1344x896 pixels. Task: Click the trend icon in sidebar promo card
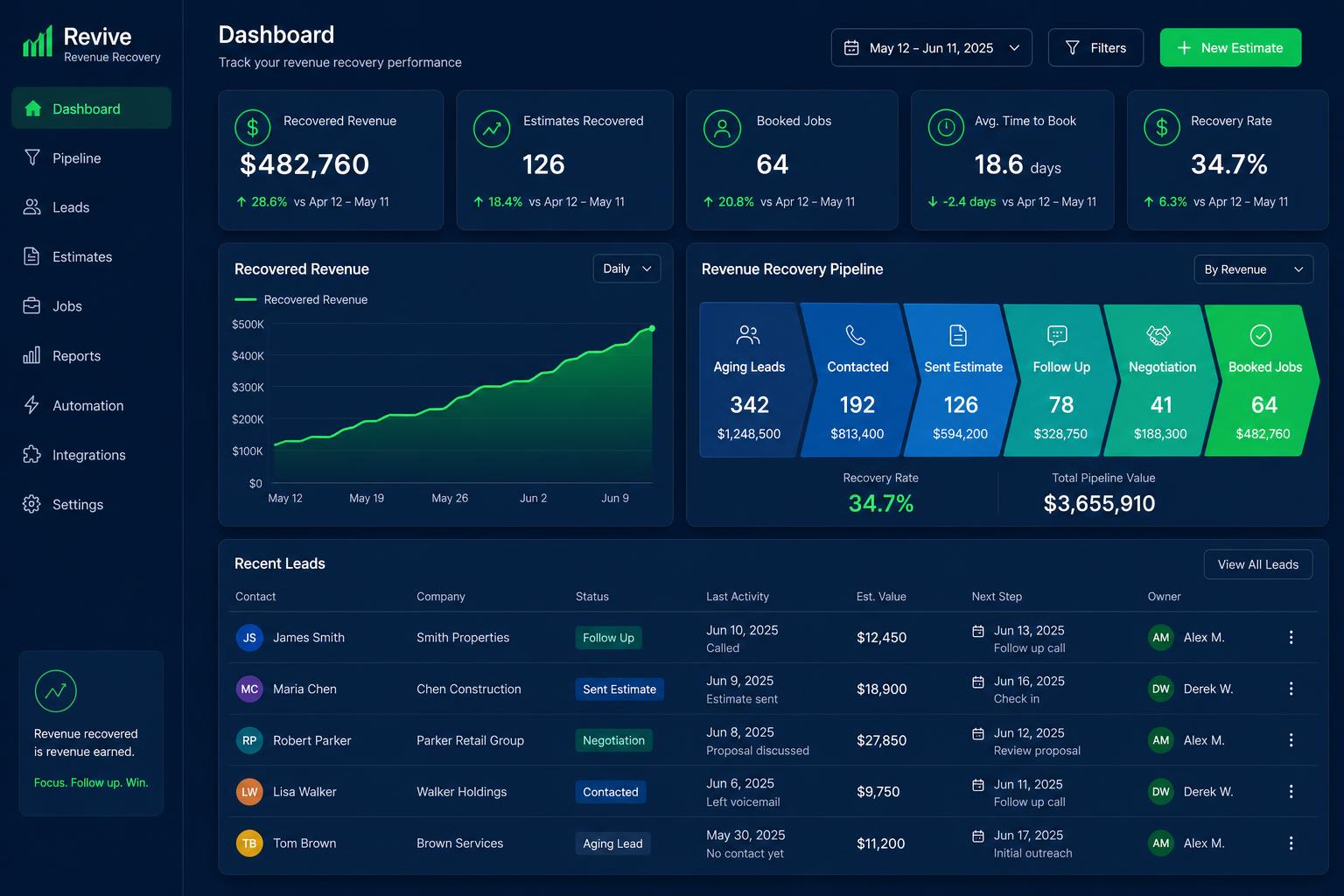coord(56,691)
